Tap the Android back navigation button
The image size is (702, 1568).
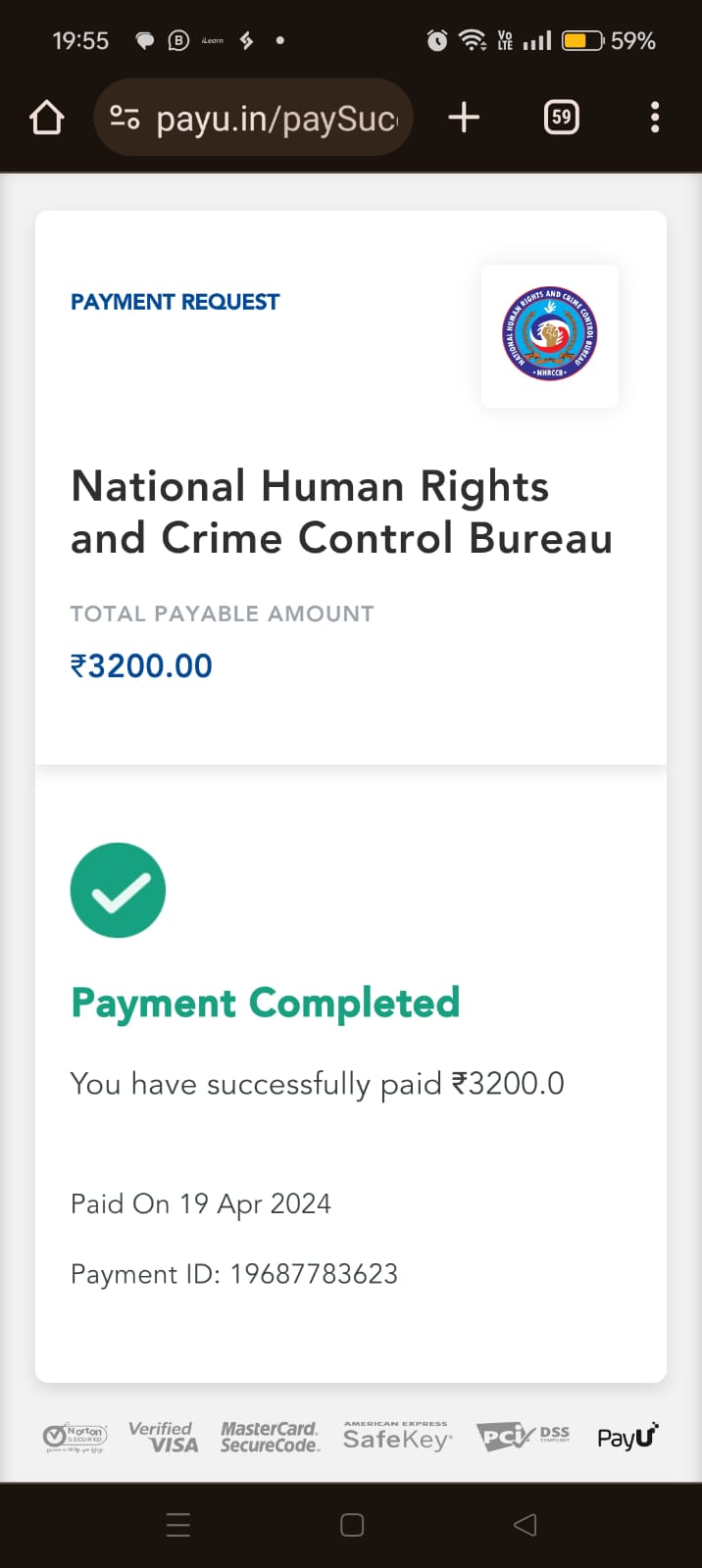526,1525
